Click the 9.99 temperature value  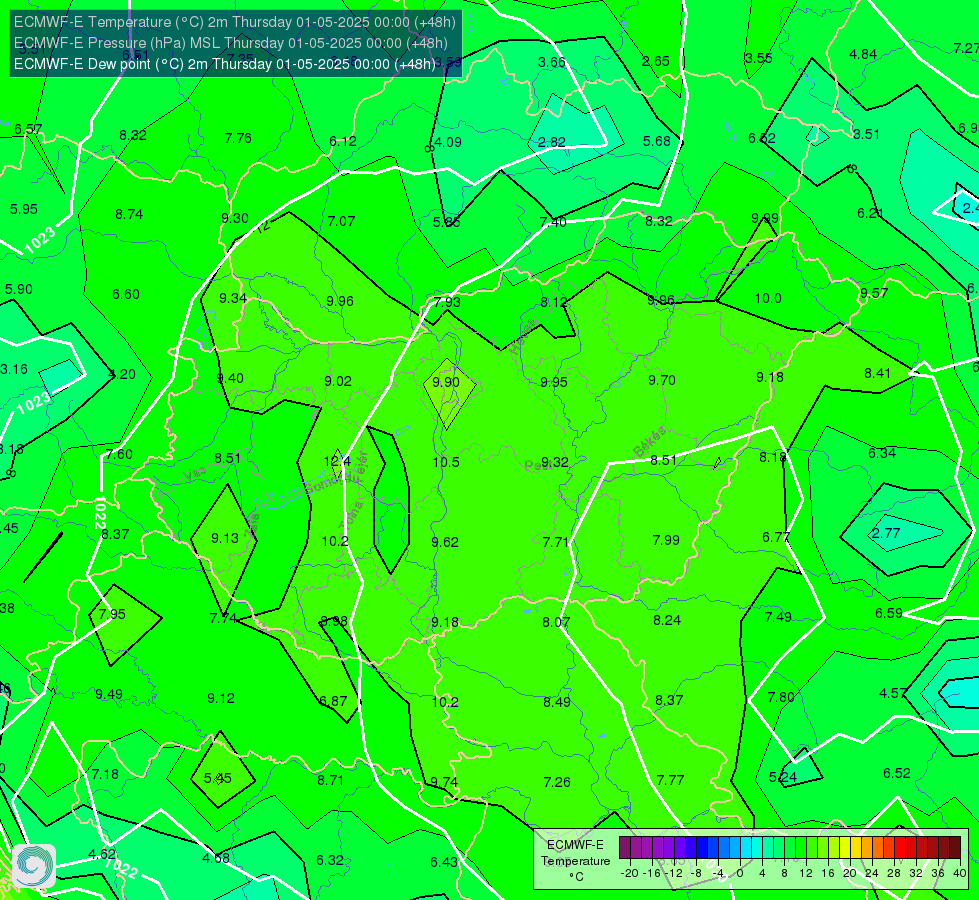(x=765, y=218)
